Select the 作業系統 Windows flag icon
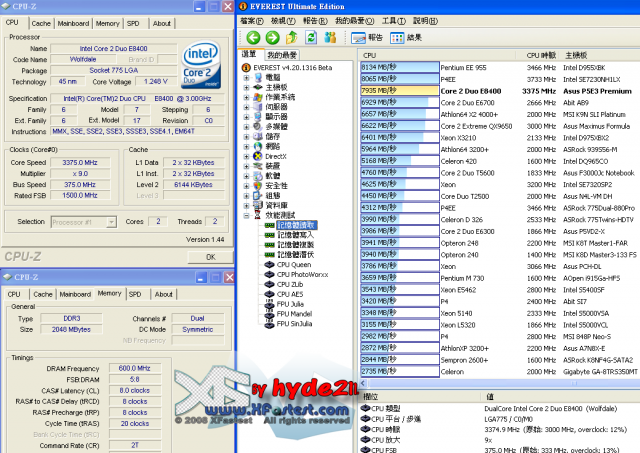The width and height of the screenshot is (640, 453). 258,97
